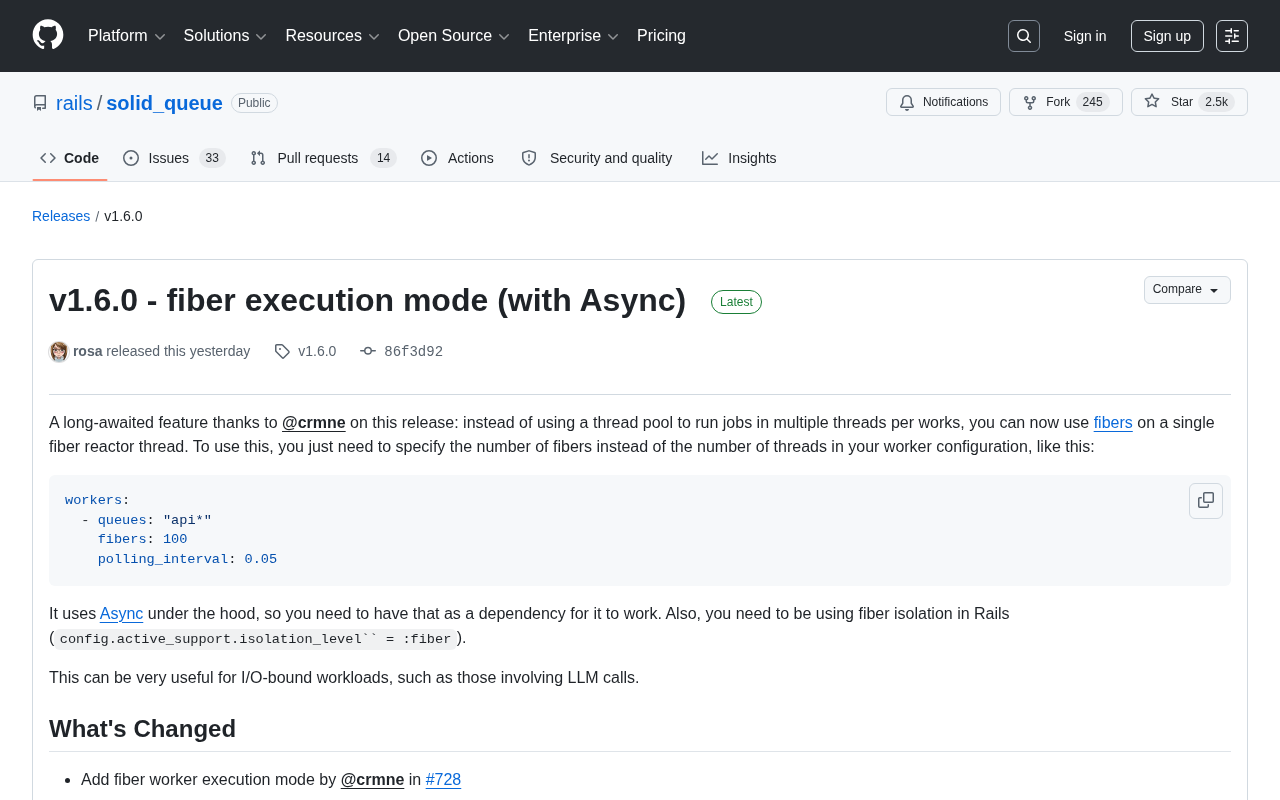Expand the Platform menu
Image resolution: width=1280 pixels, height=800 pixels.
127,36
